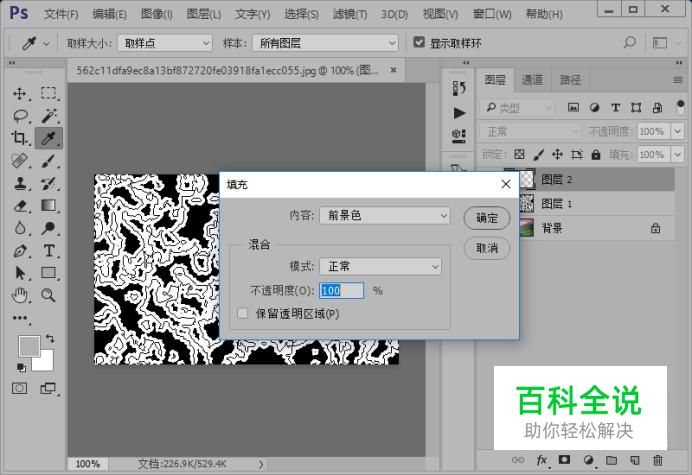
Task: Open the extra tools ellipsis menu
Action: click(x=20, y=318)
